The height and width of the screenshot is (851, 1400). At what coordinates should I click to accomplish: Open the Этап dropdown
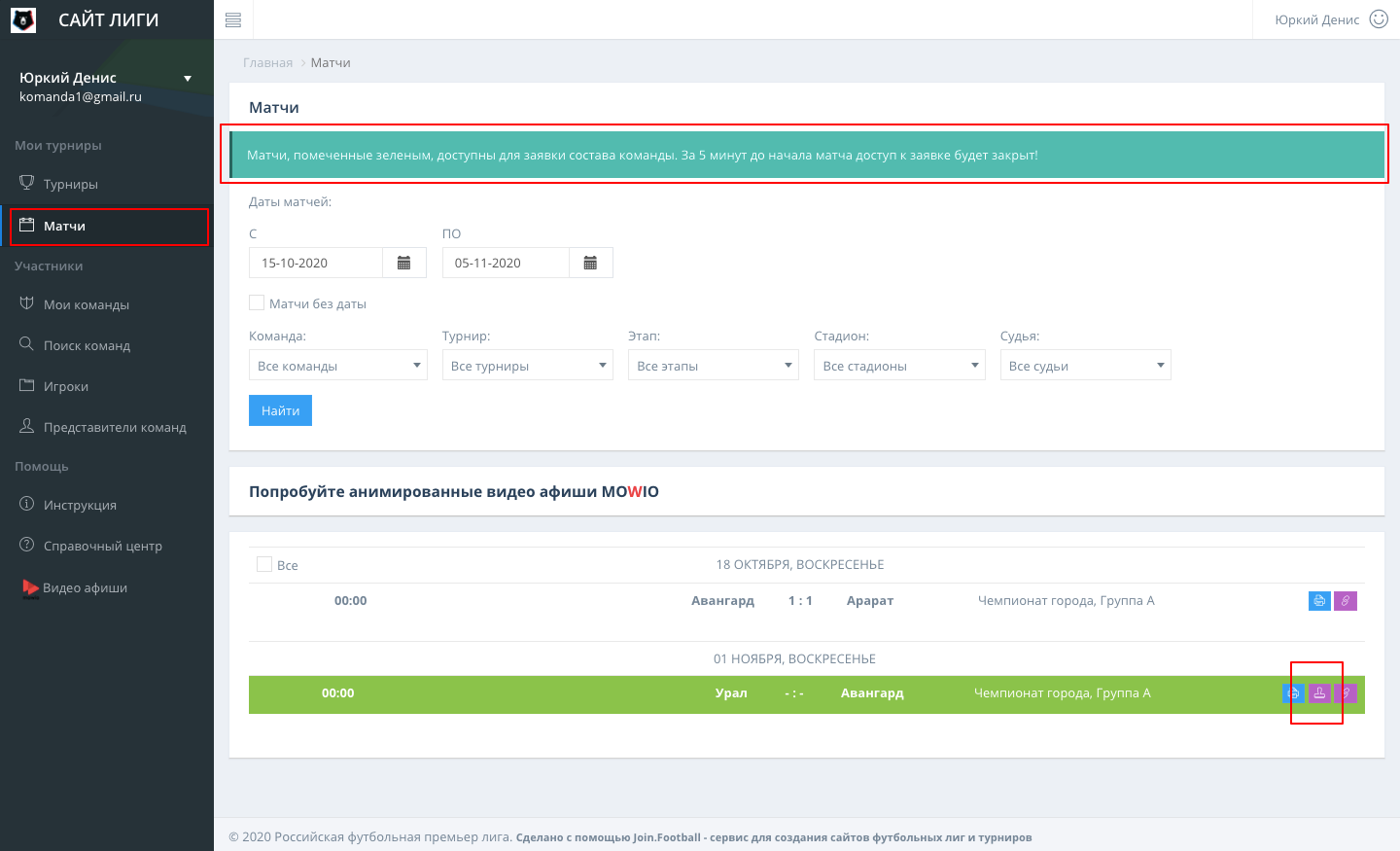point(714,365)
